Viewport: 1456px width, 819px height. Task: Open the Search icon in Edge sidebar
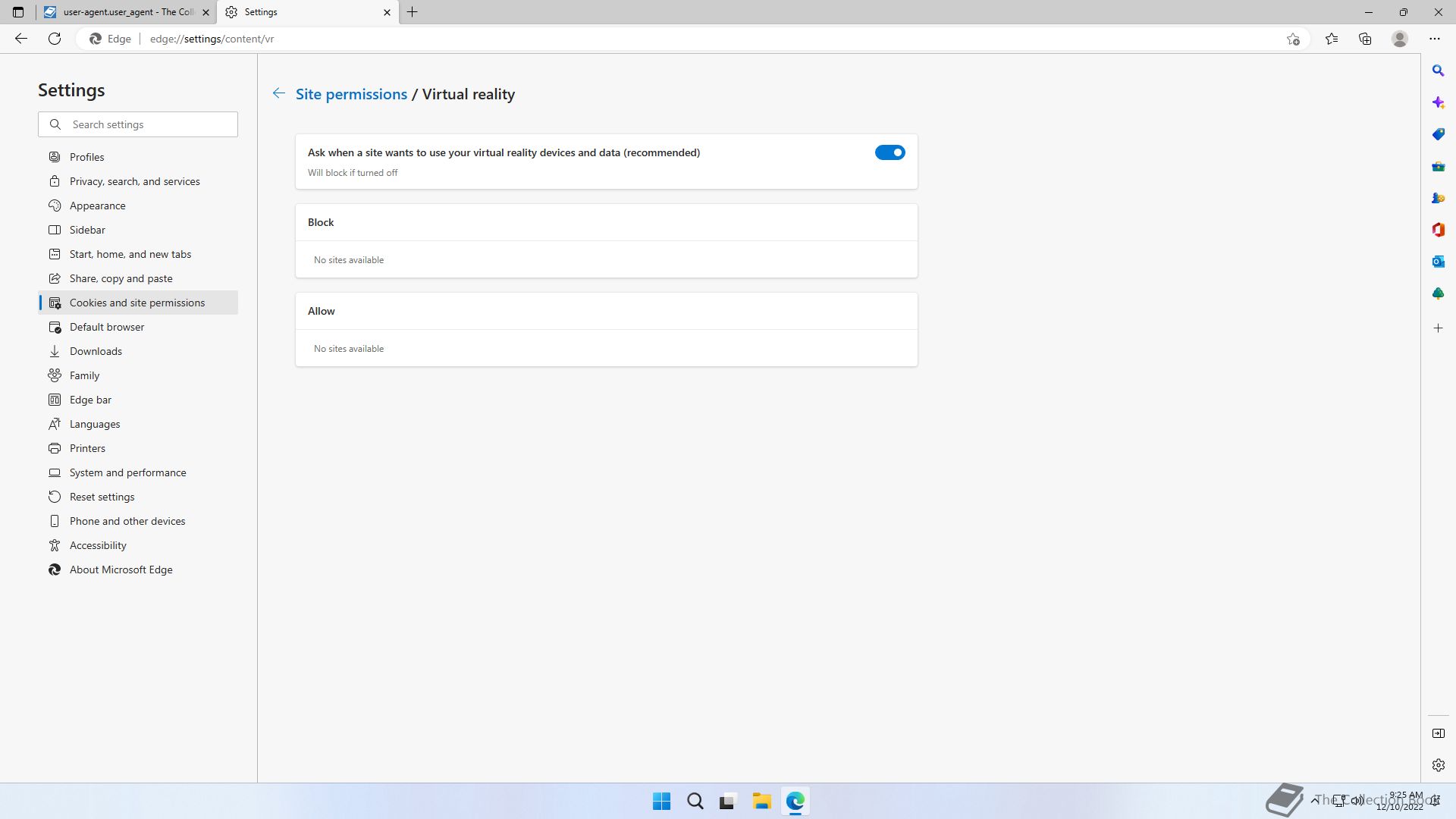pos(1438,71)
